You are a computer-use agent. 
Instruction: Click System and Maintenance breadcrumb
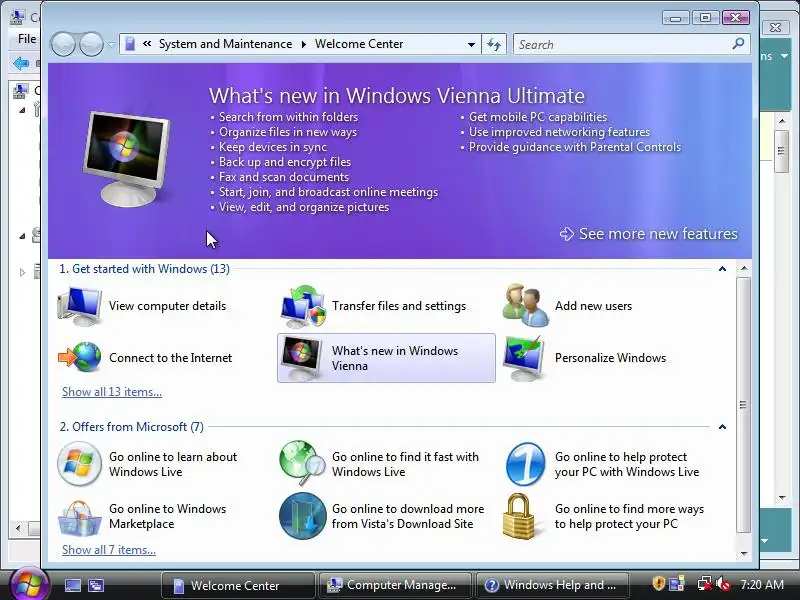pyautogui.click(x=225, y=44)
